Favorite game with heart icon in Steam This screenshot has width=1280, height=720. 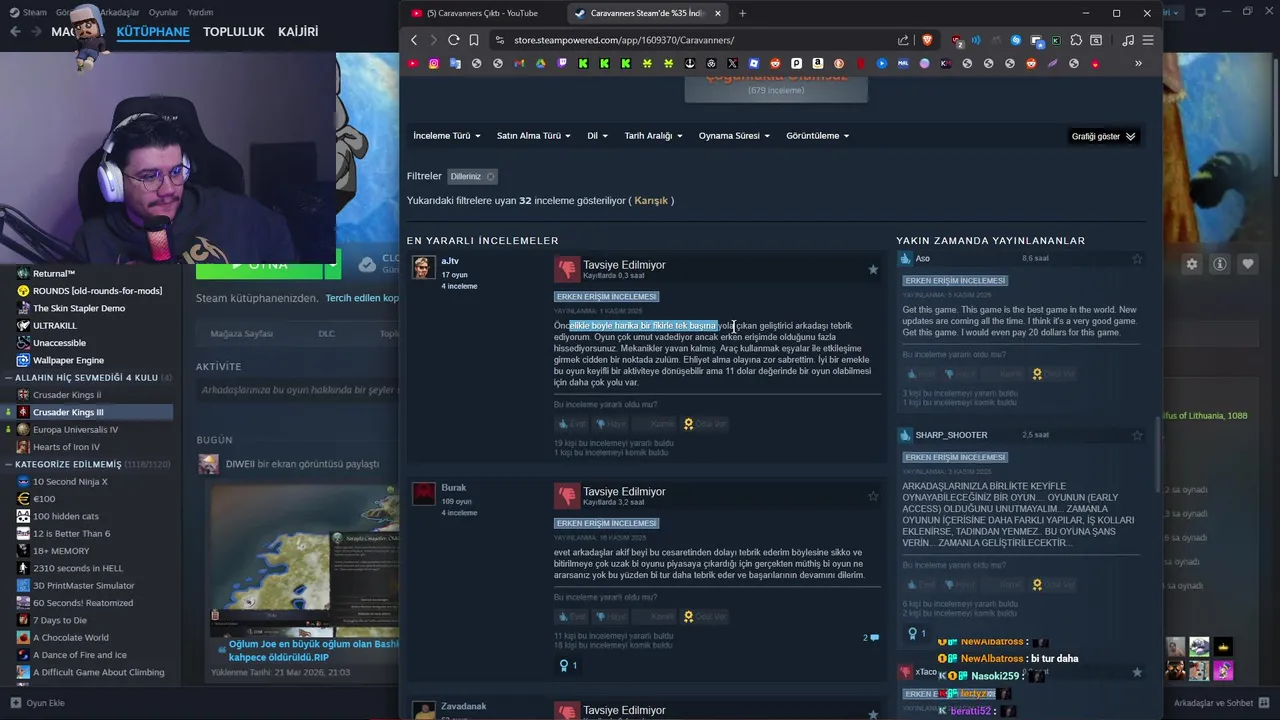tap(1247, 264)
